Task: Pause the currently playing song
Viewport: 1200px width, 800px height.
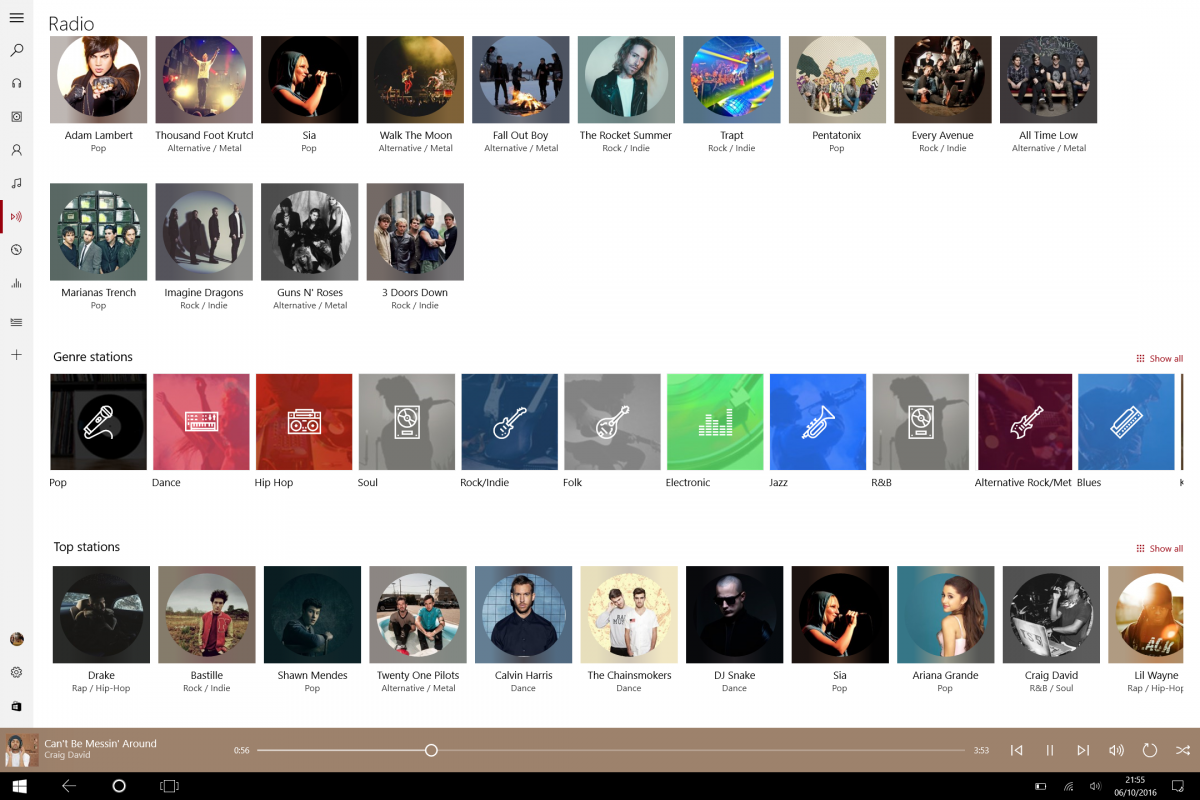Action: tap(1050, 749)
